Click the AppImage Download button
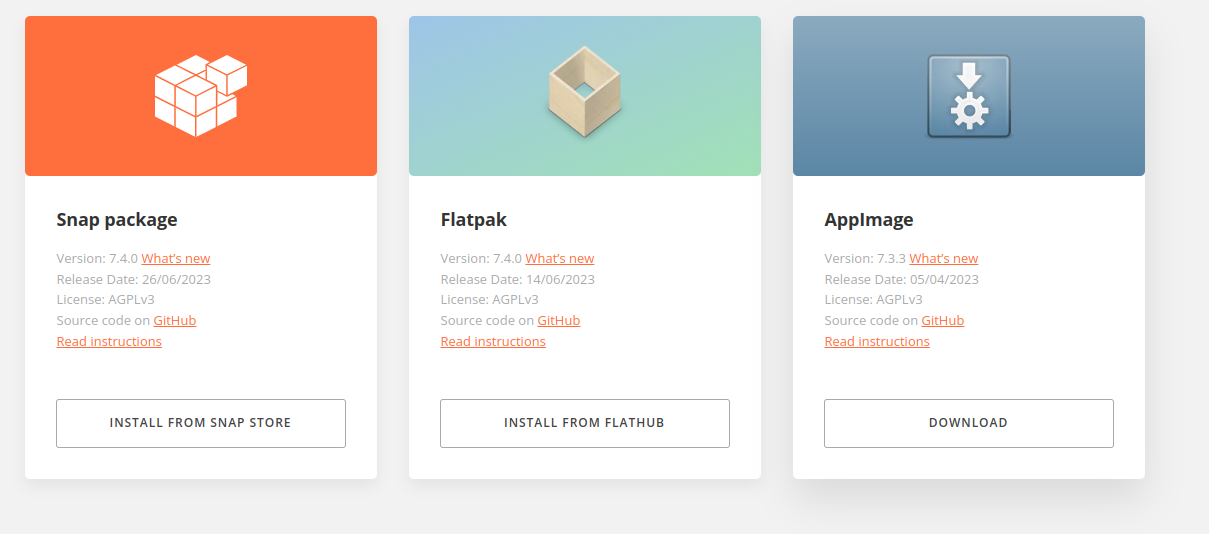1209x534 pixels. (969, 423)
